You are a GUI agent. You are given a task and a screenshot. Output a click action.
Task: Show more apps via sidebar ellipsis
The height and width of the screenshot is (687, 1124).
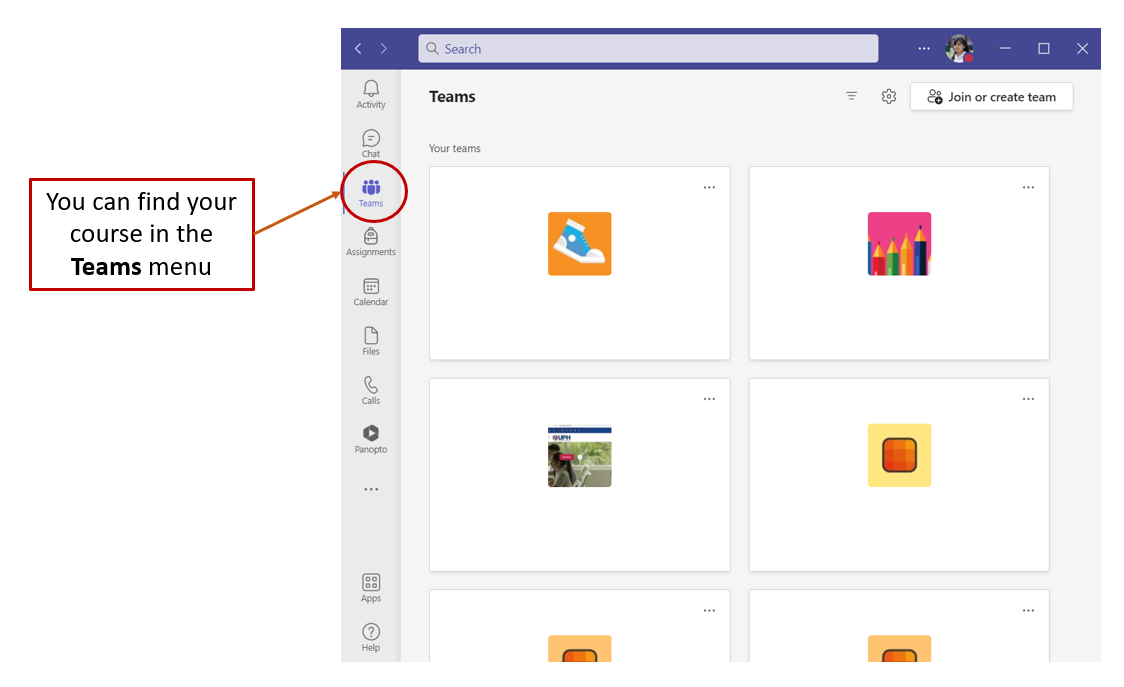click(371, 489)
